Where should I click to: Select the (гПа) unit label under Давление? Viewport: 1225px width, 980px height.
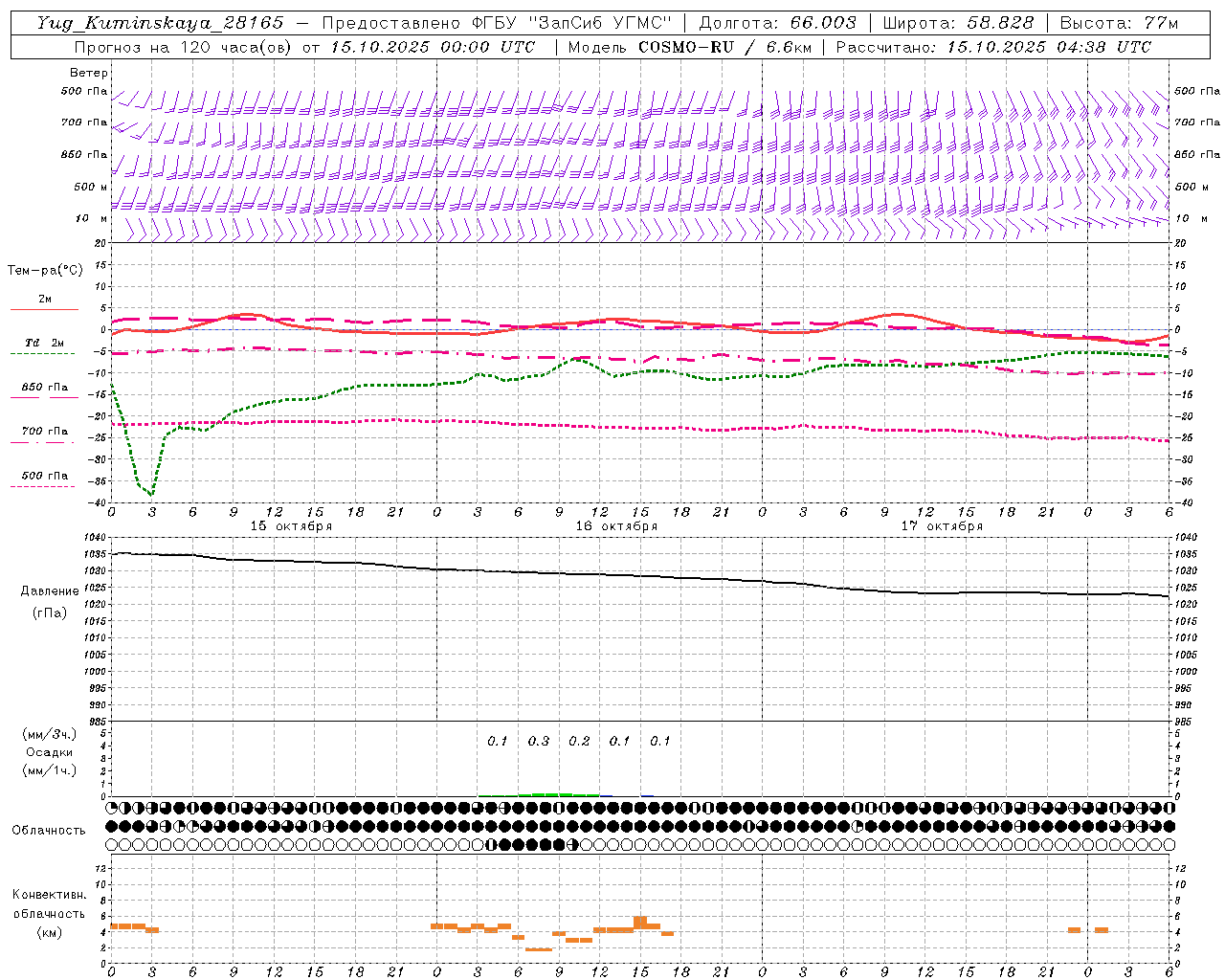(x=50, y=613)
